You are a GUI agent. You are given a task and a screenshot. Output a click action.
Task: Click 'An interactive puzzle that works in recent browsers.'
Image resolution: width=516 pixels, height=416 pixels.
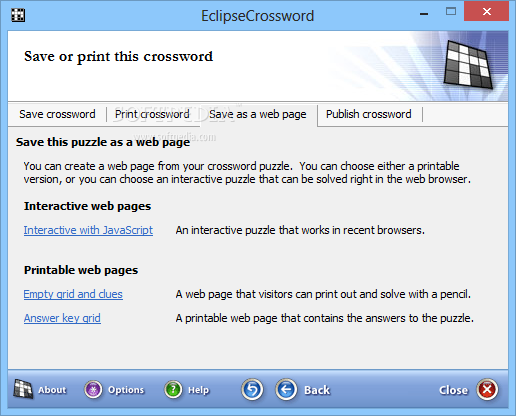[300, 230]
